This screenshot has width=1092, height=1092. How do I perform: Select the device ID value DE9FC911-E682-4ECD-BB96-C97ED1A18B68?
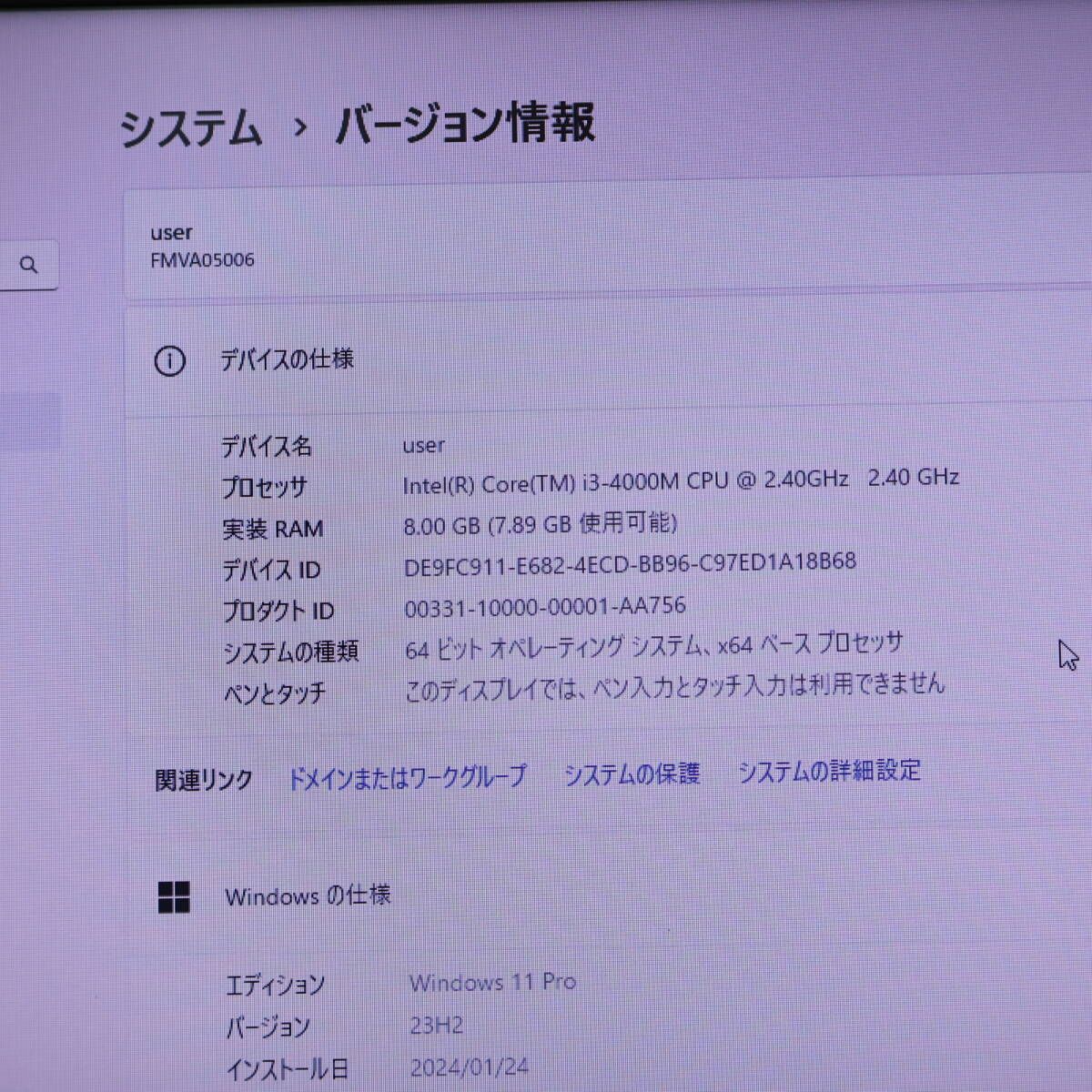[x=630, y=564]
